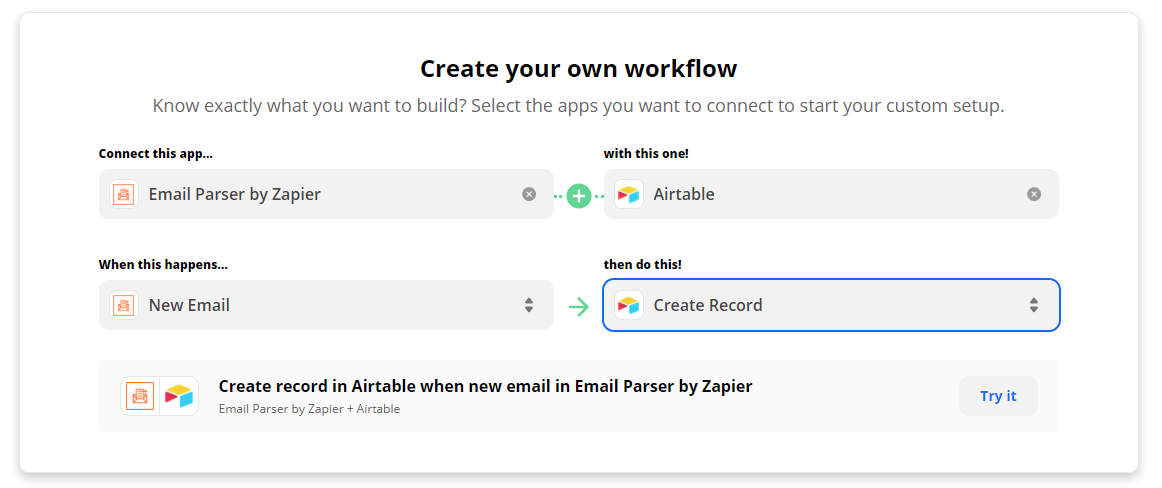
Task: Click the Airtable icon in workflow summary
Action: click(x=179, y=396)
